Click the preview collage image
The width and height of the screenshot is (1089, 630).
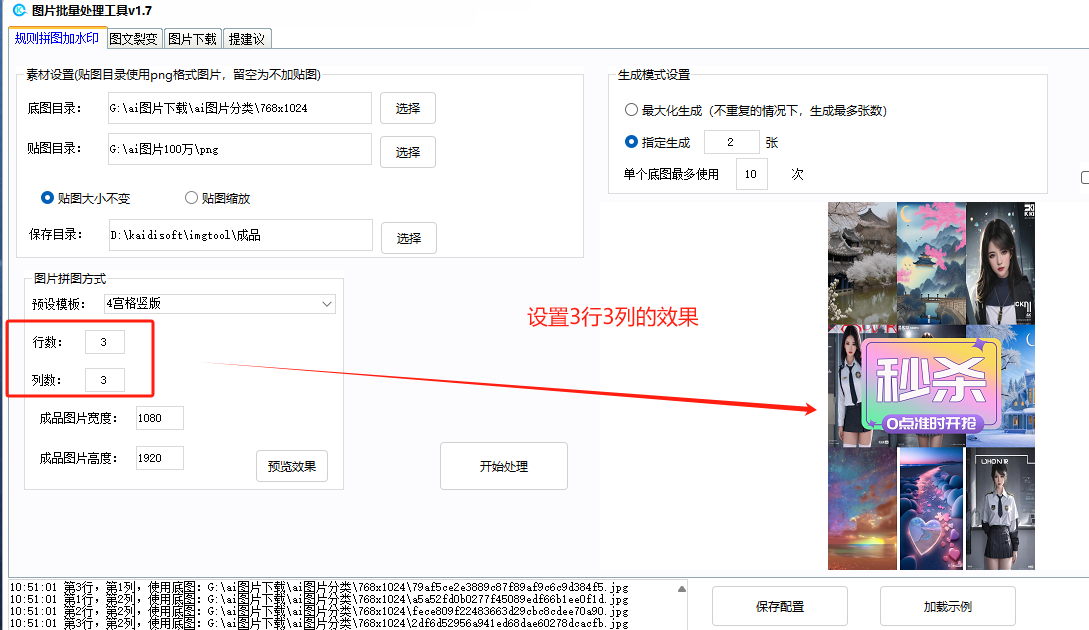pyautogui.click(x=931, y=386)
